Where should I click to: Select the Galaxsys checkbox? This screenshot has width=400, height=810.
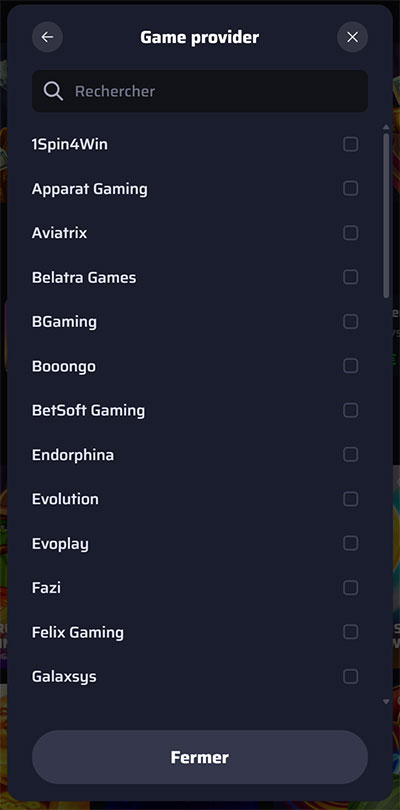tap(350, 677)
